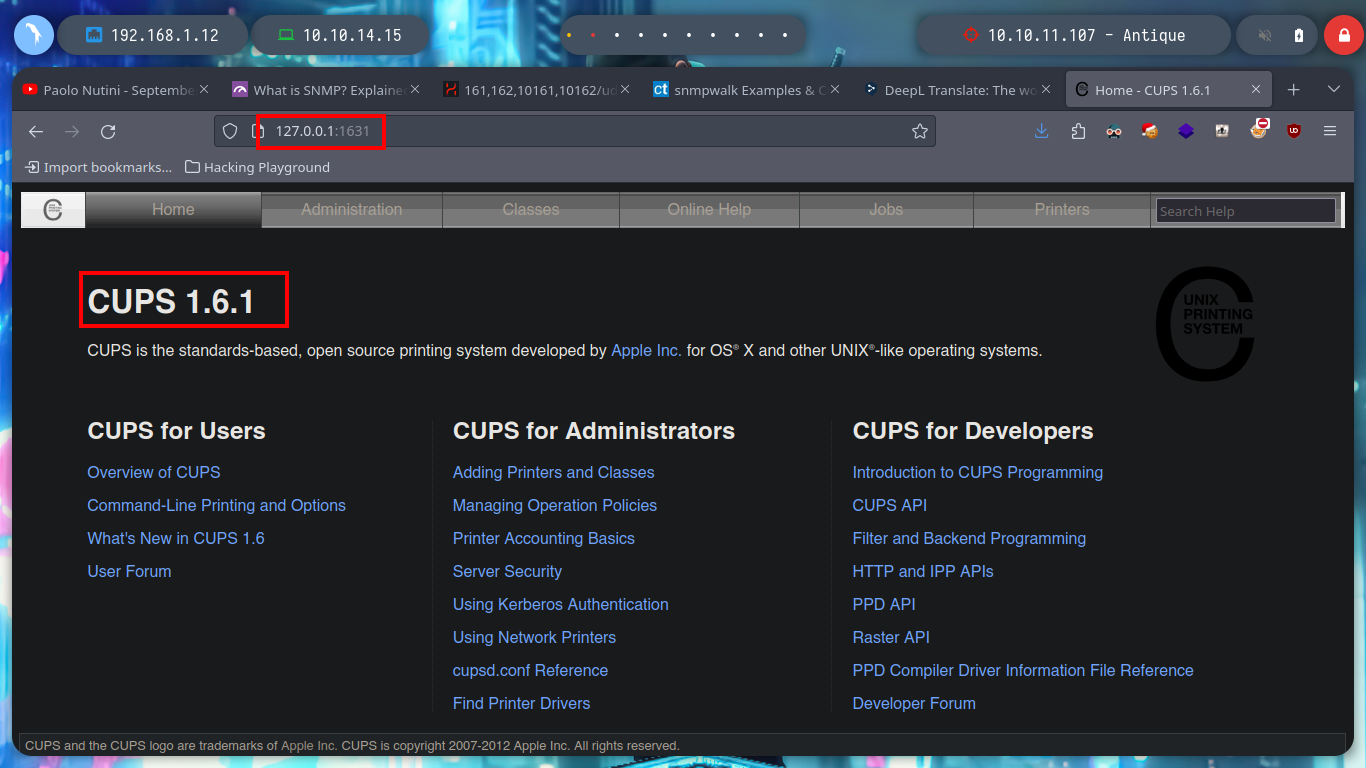Click the uBlock Origin shield icon
Viewport: 1366px width, 768px height.
tap(1294, 131)
